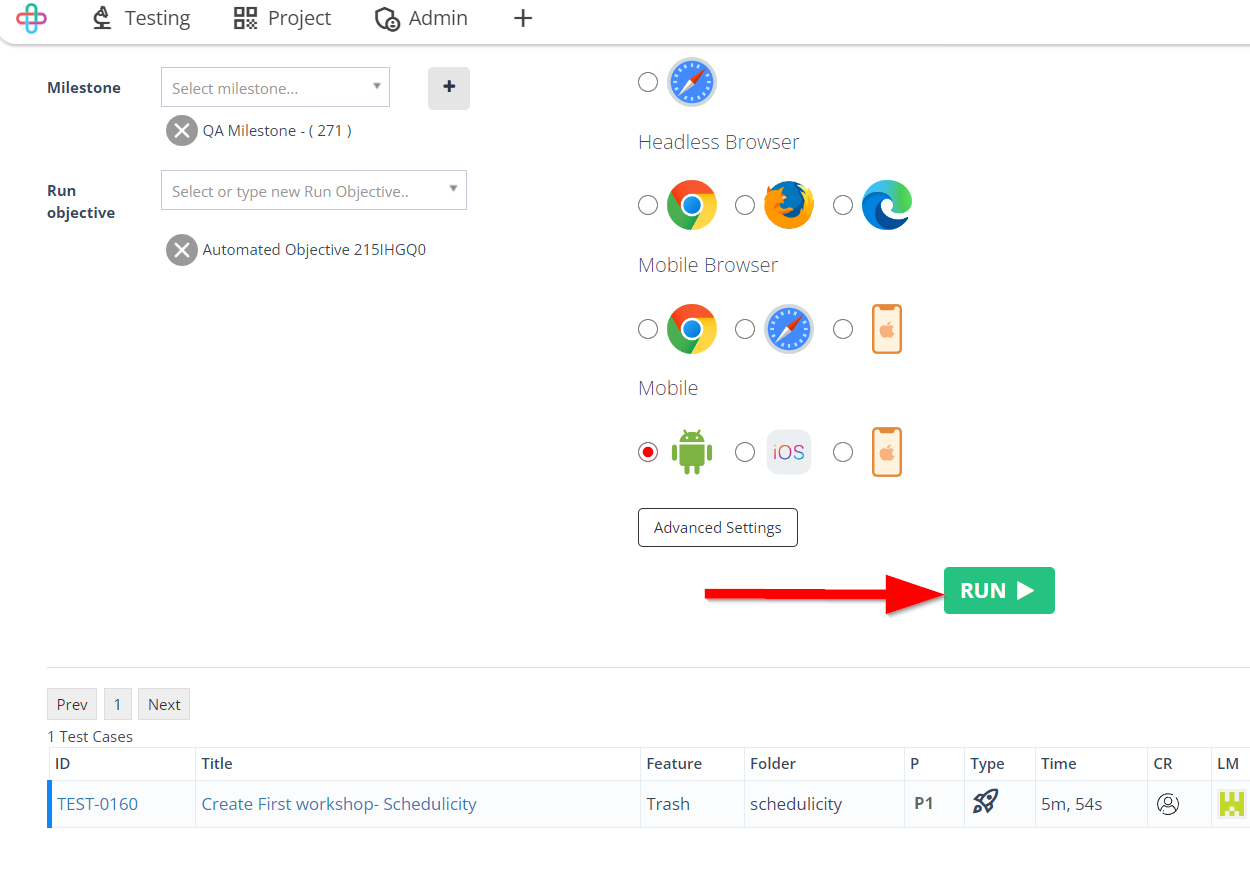
Task: Select the Safari browser radio button at top
Action: pyautogui.click(x=648, y=82)
